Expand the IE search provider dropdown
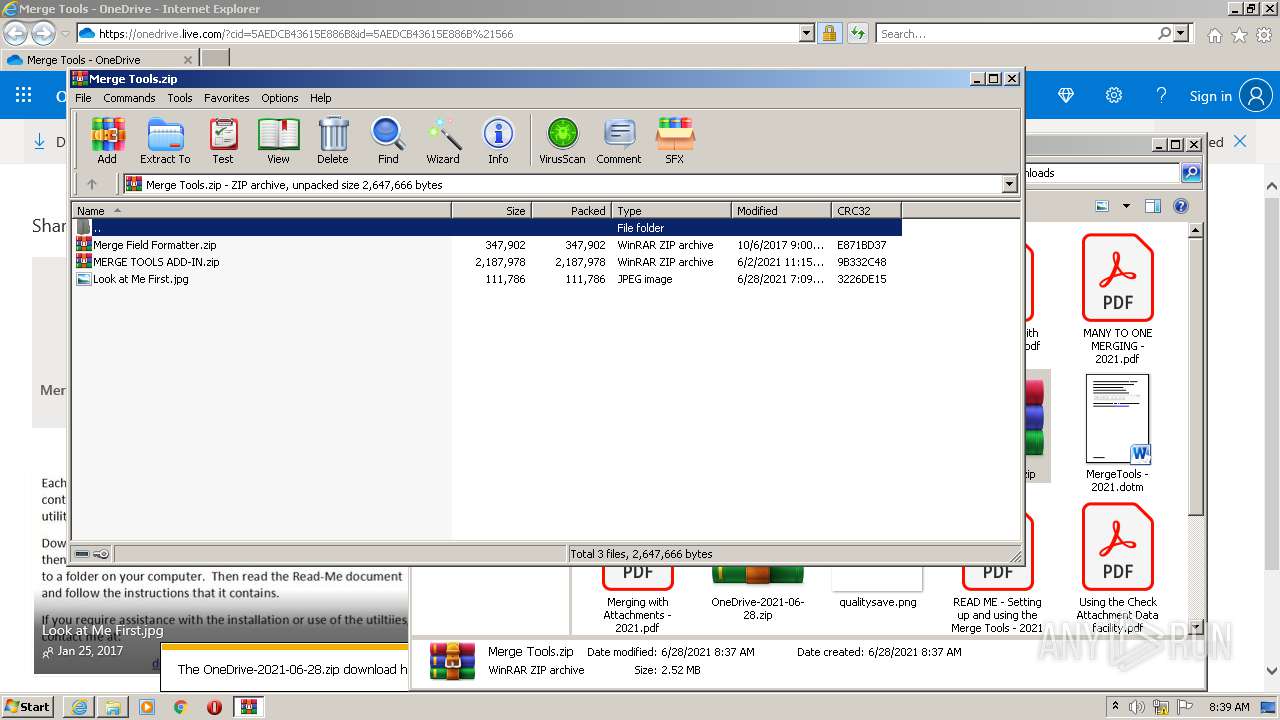The width and height of the screenshot is (1280, 720). pos(1183,33)
